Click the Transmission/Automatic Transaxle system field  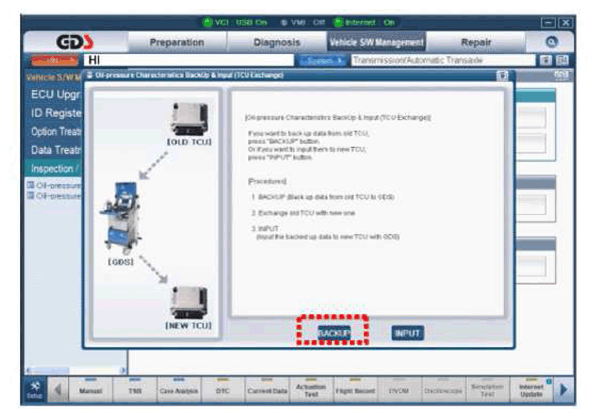442,60
